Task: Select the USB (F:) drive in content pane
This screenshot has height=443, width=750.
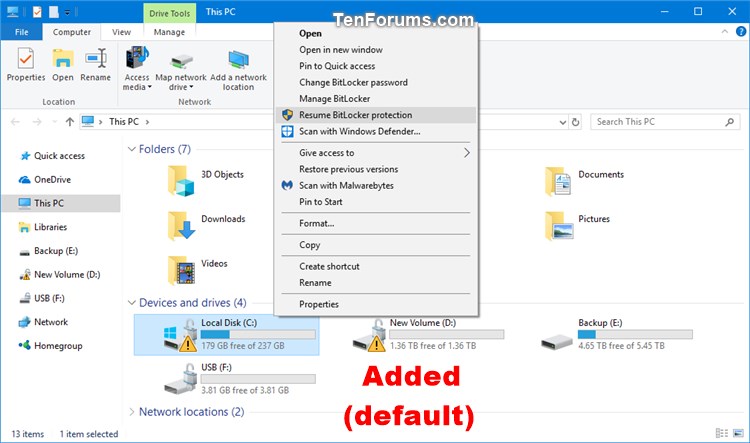Action: (x=239, y=379)
